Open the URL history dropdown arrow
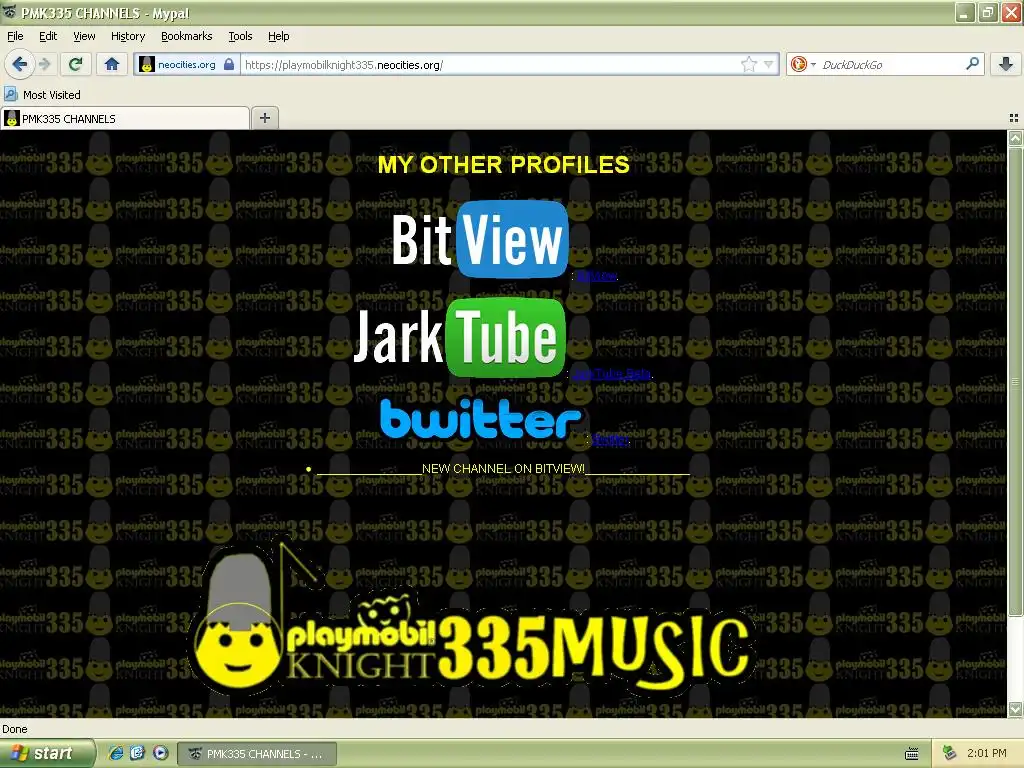 coord(769,64)
